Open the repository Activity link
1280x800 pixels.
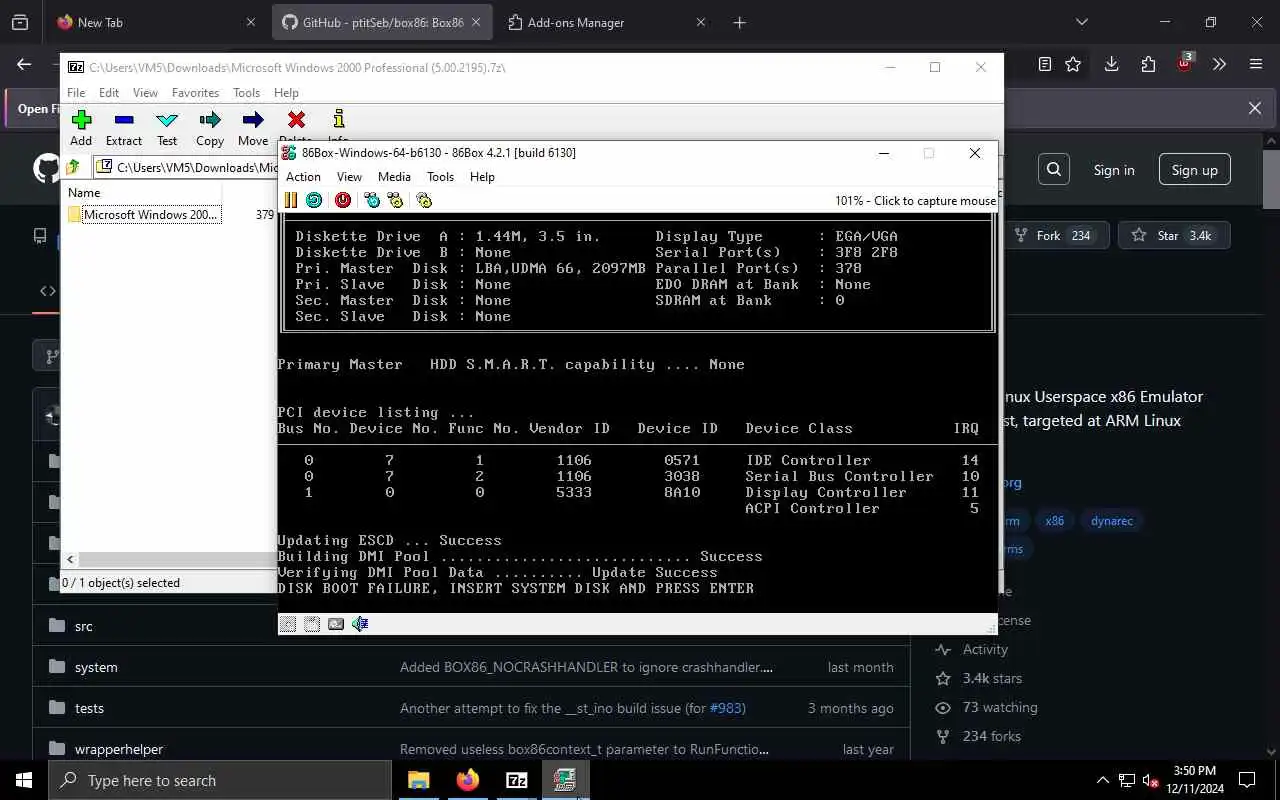click(985, 650)
